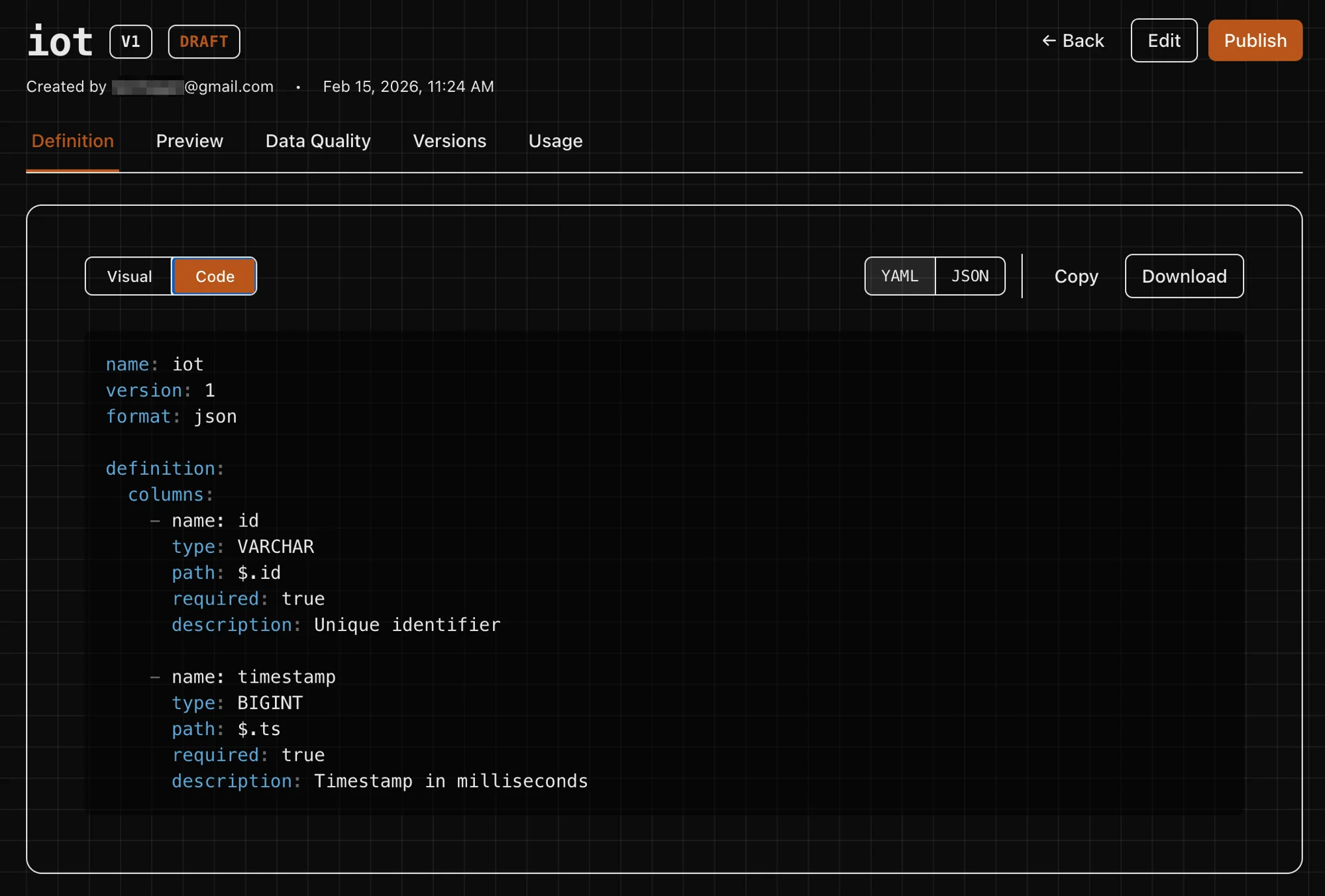This screenshot has width=1325, height=896.
Task: Stay on the Definition tab
Action: [x=72, y=140]
